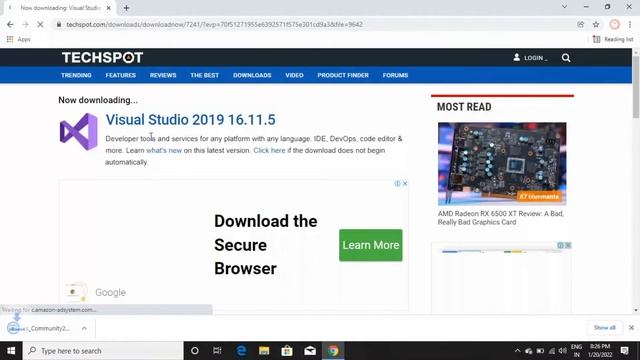
Task: Open the battery icon in system tray
Action: coord(540,351)
